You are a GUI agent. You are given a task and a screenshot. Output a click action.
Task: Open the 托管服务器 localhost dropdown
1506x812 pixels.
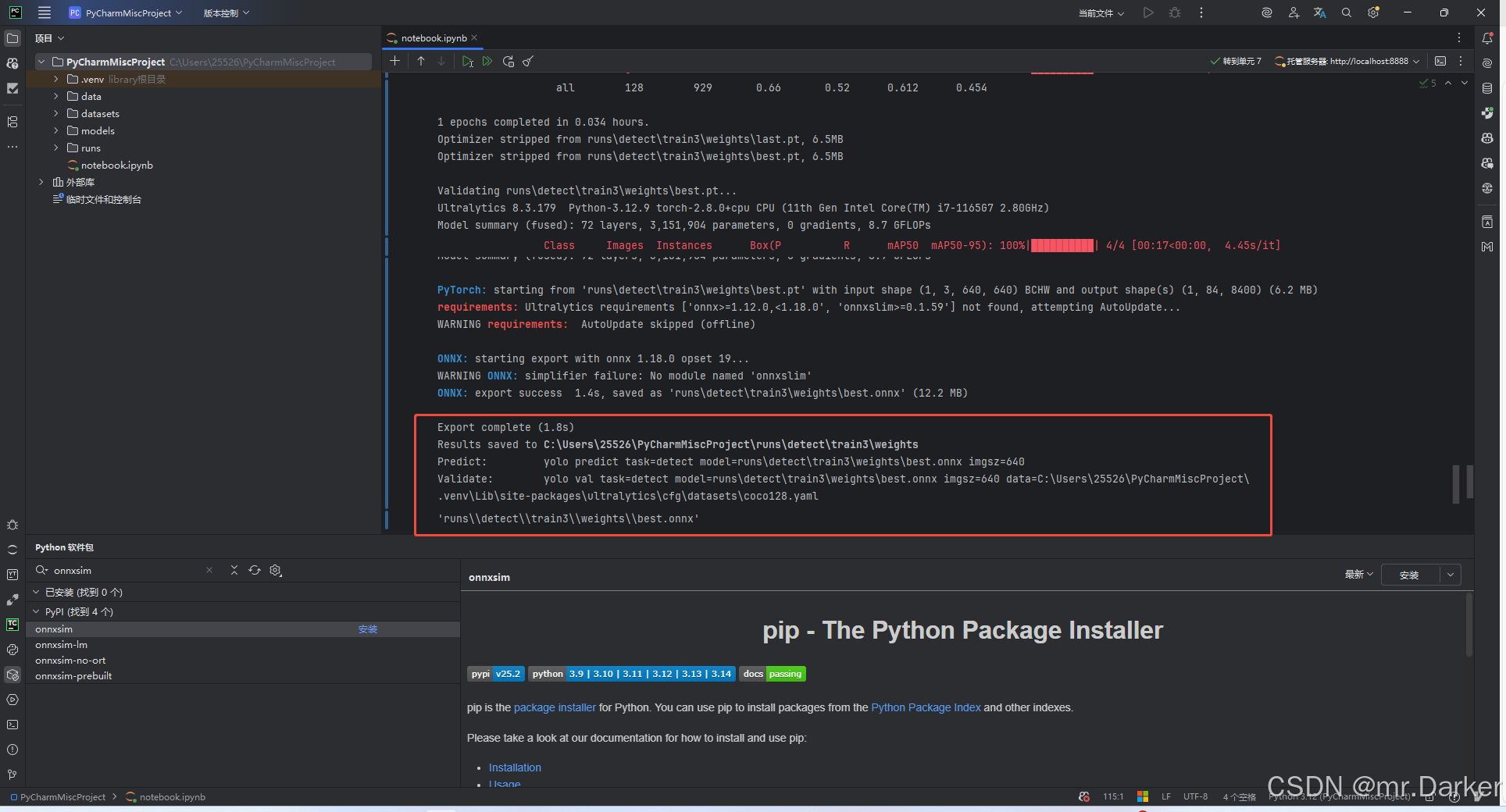(1347, 61)
